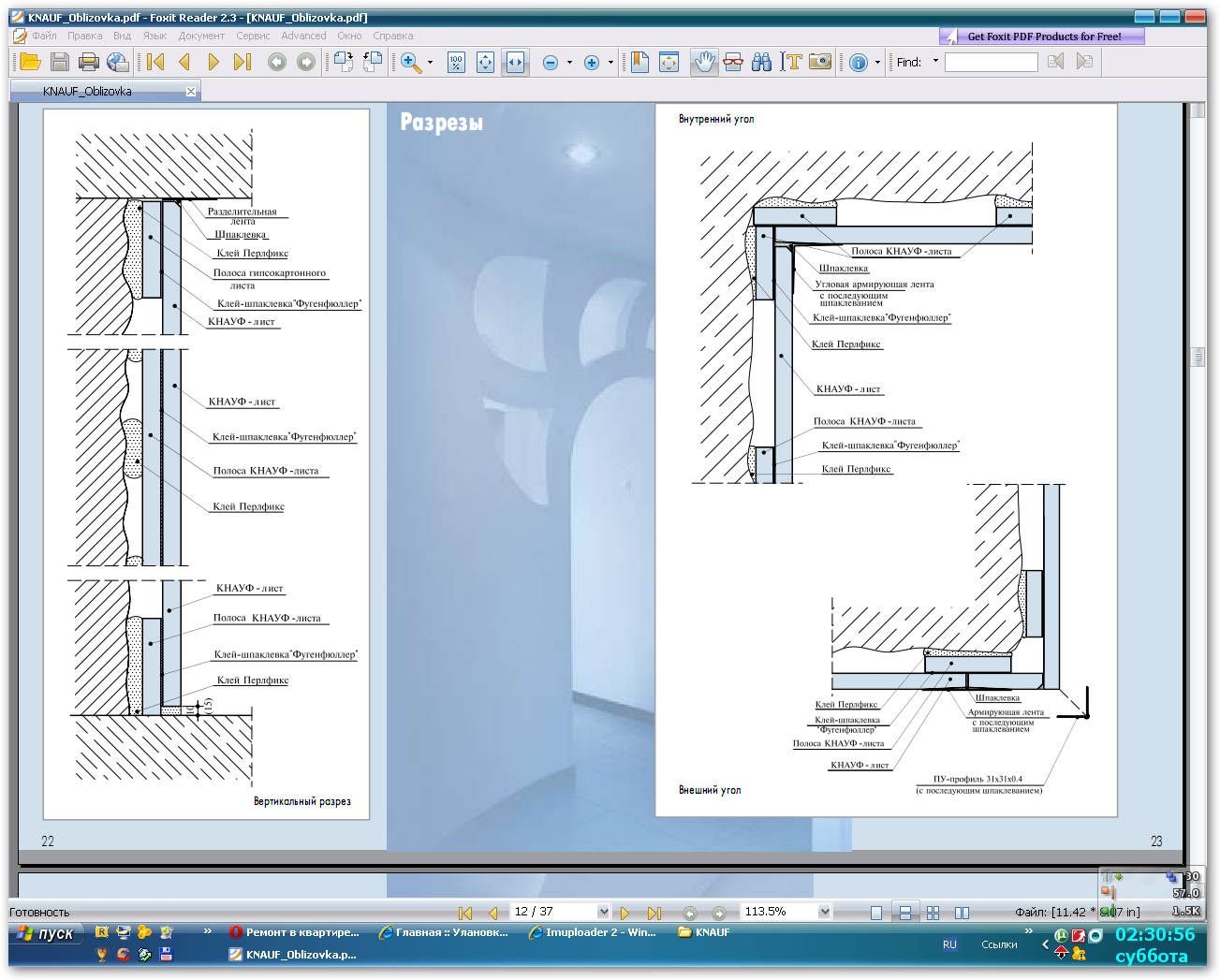Screen dimensions: 1220x980
Task: Select the Hand tool
Action: click(x=703, y=62)
